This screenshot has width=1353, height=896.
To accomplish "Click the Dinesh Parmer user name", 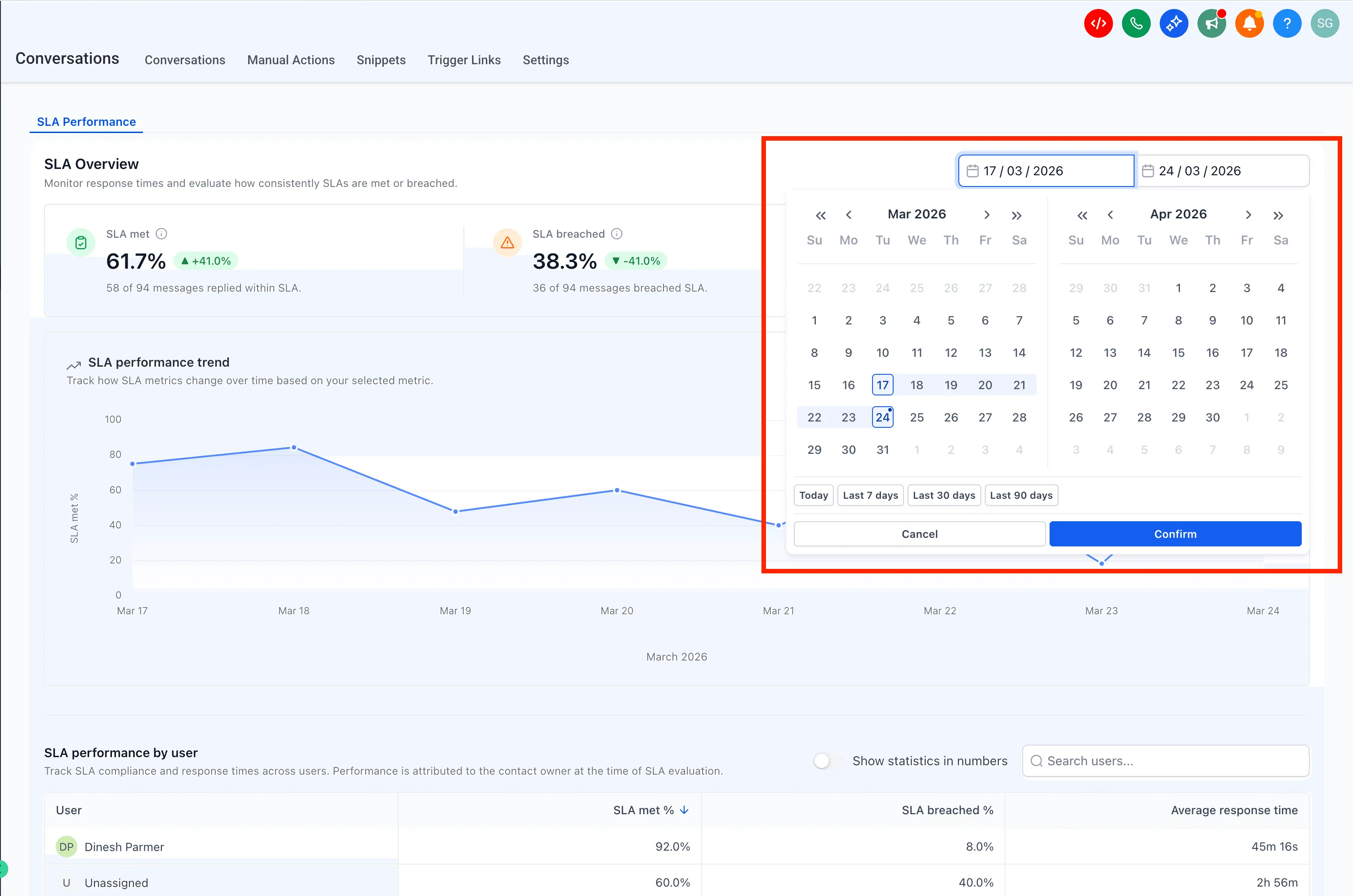I will (x=124, y=847).
